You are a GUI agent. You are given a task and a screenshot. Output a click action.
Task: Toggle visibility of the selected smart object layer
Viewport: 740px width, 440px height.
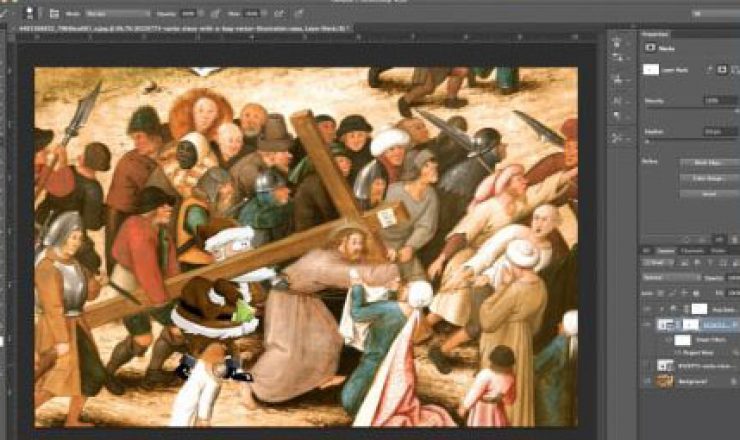(645, 326)
